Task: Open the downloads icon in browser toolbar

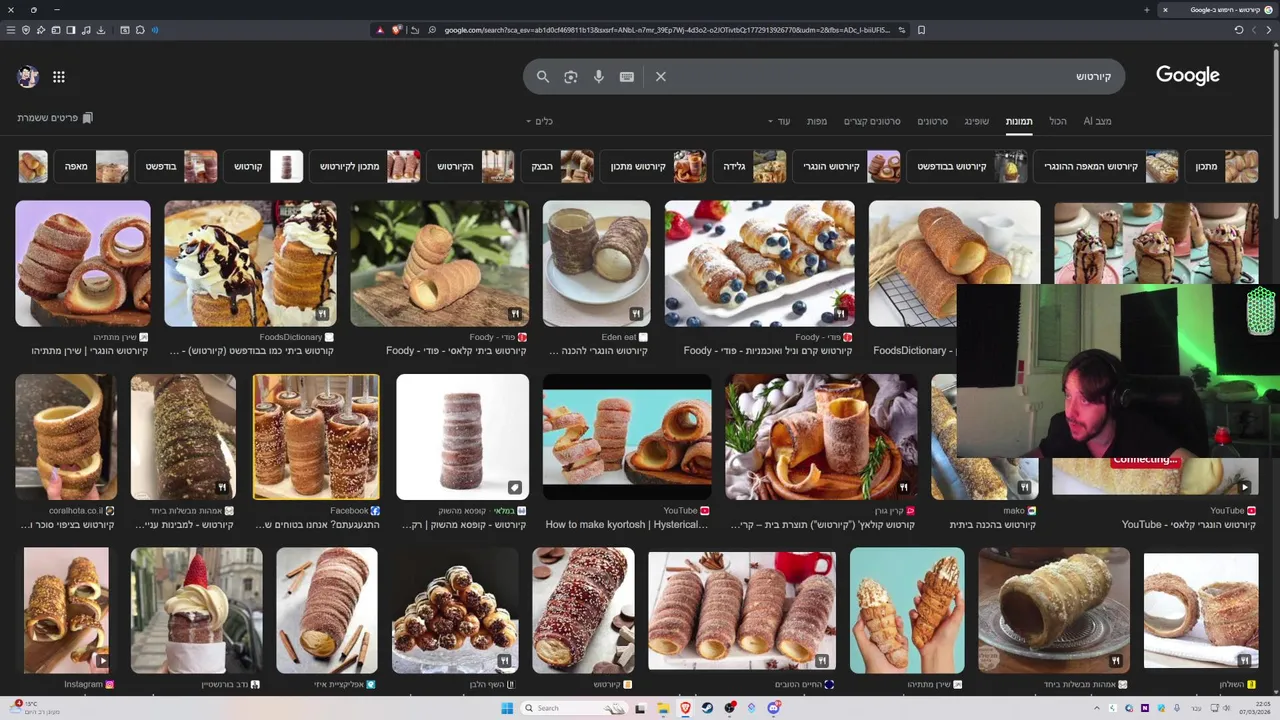Action: pyautogui.click(x=100, y=30)
